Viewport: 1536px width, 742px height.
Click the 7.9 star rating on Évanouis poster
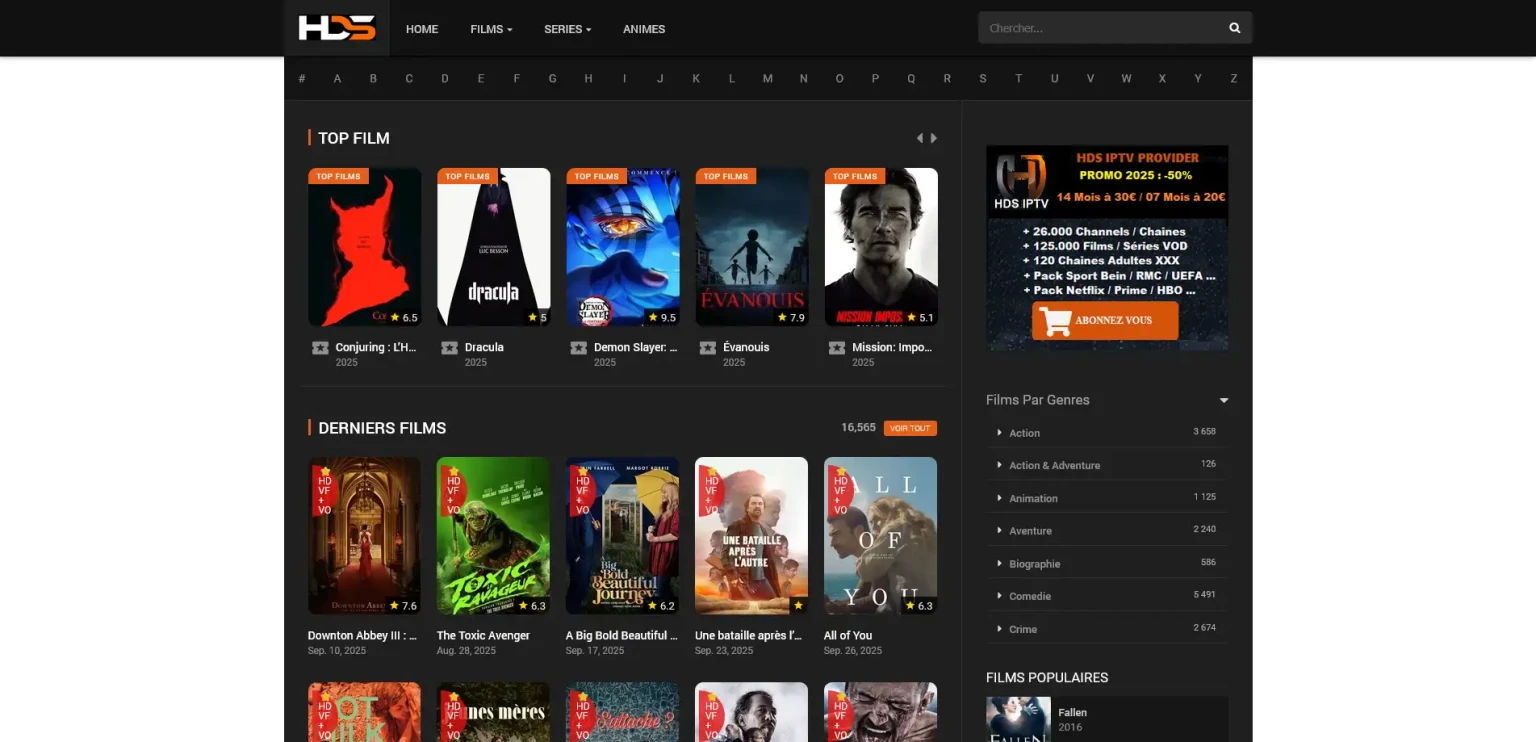[791, 317]
